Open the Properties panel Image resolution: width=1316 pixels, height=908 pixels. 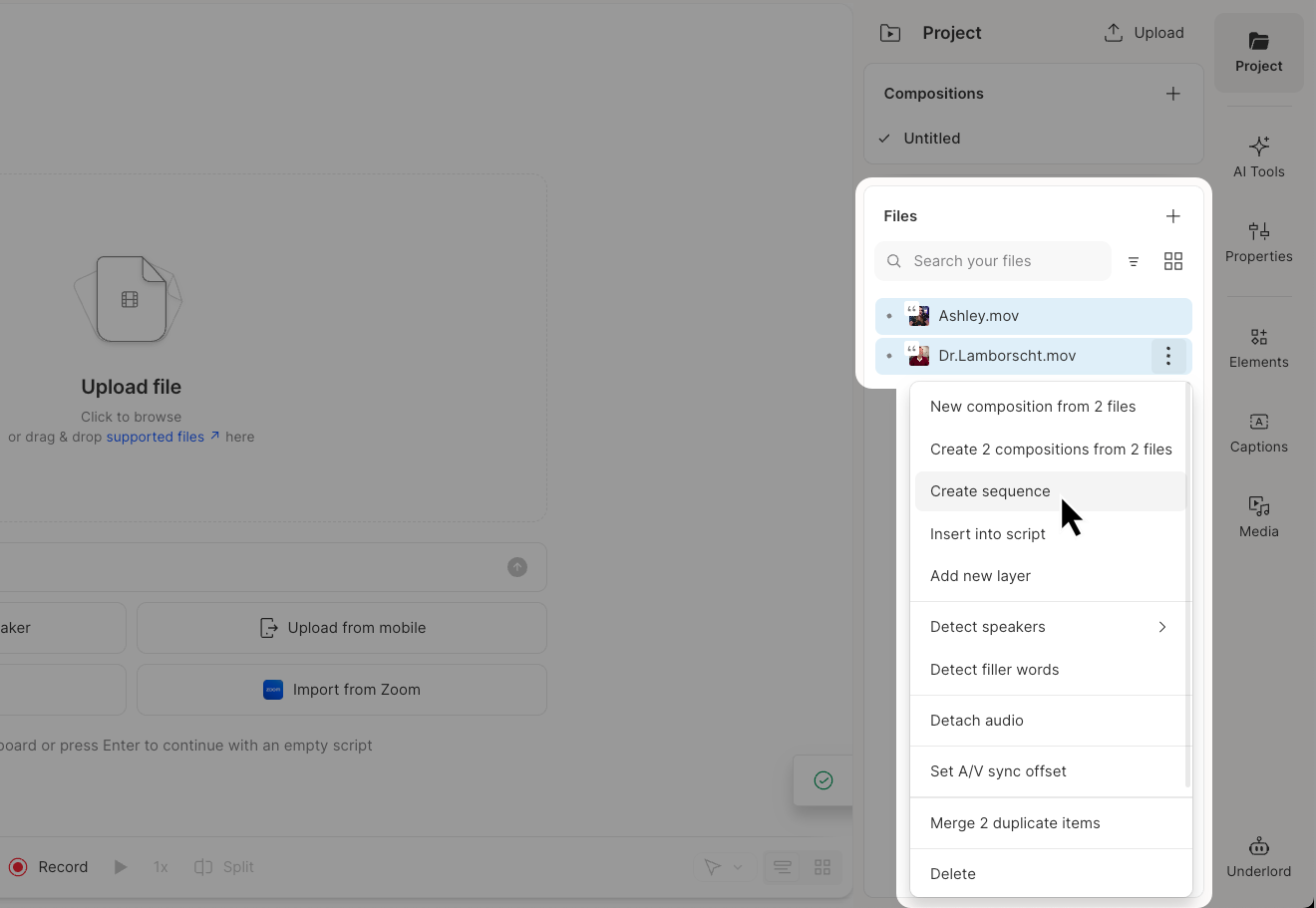pyautogui.click(x=1258, y=242)
